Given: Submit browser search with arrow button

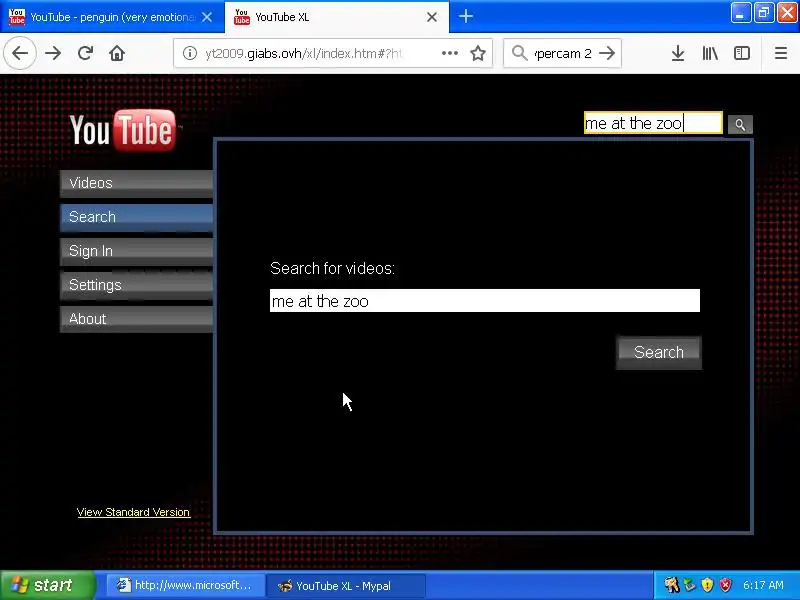Looking at the screenshot, I should pyautogui.click(x=607, y=53).
